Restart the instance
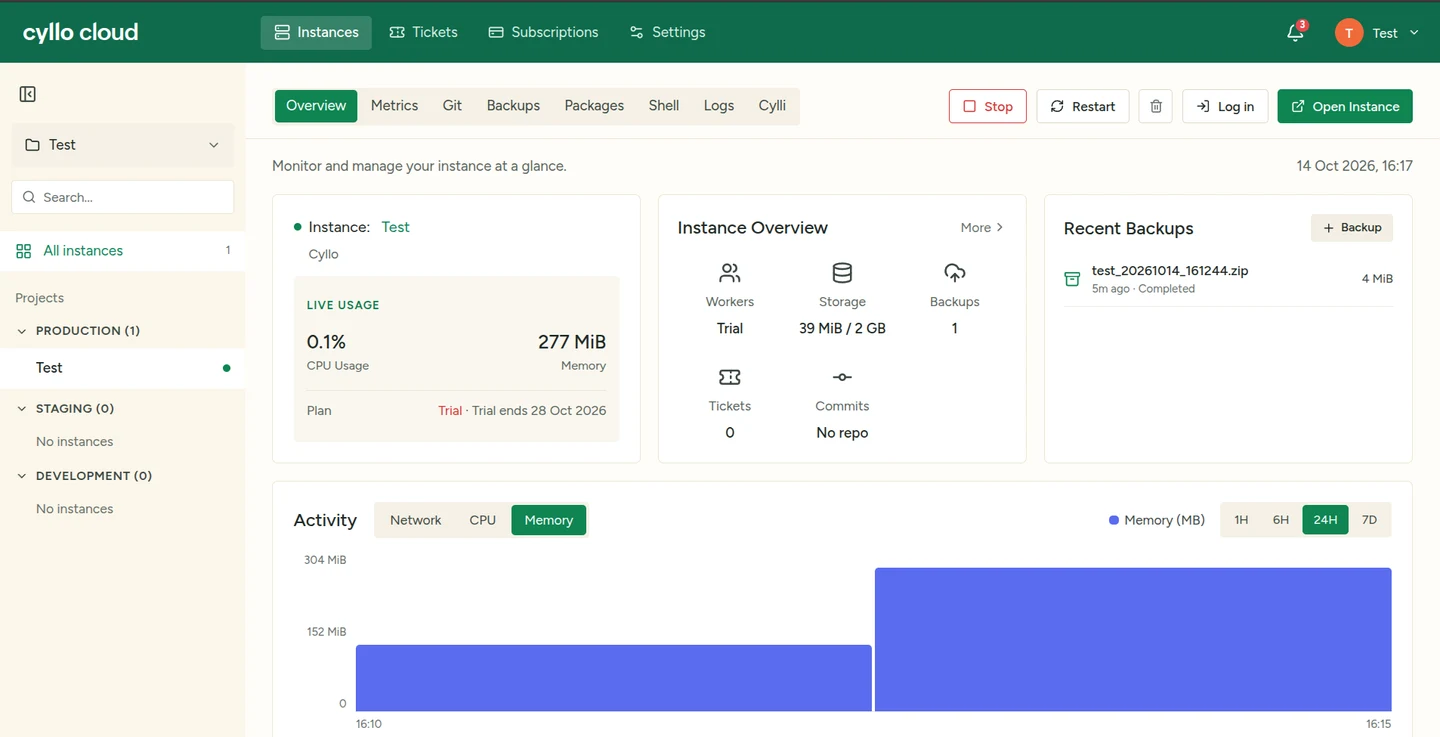Viewport: 1440px width, 737px height. click(x=1083, y=106)
